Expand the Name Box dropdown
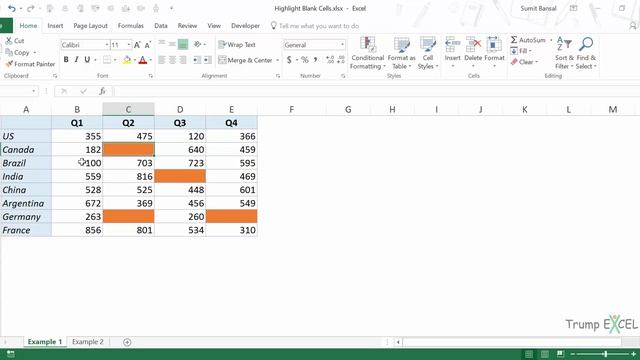This screenshot has width=640, height=360. tap(33, 91)
